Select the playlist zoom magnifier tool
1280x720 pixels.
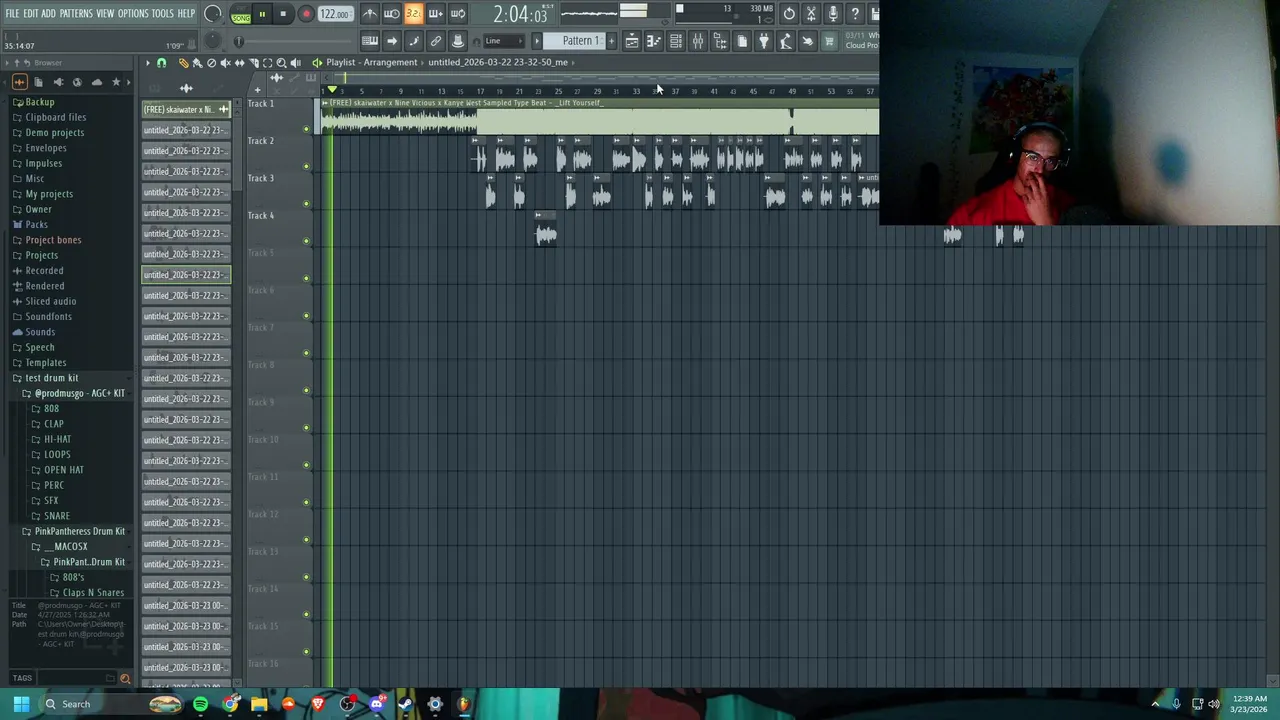click(x=281, y=63)
